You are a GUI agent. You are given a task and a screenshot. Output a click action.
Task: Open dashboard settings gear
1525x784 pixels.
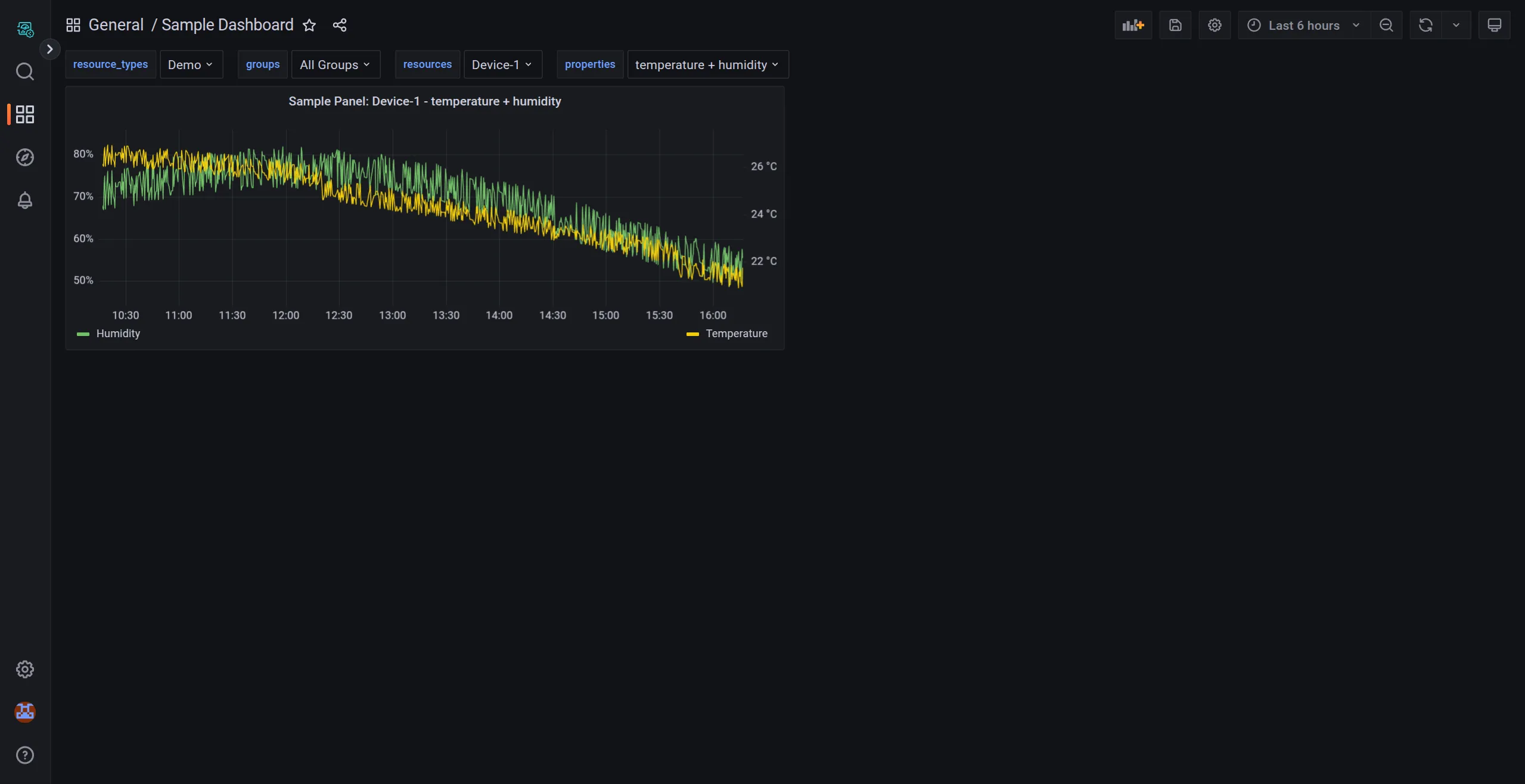(x=1215, y=25)
